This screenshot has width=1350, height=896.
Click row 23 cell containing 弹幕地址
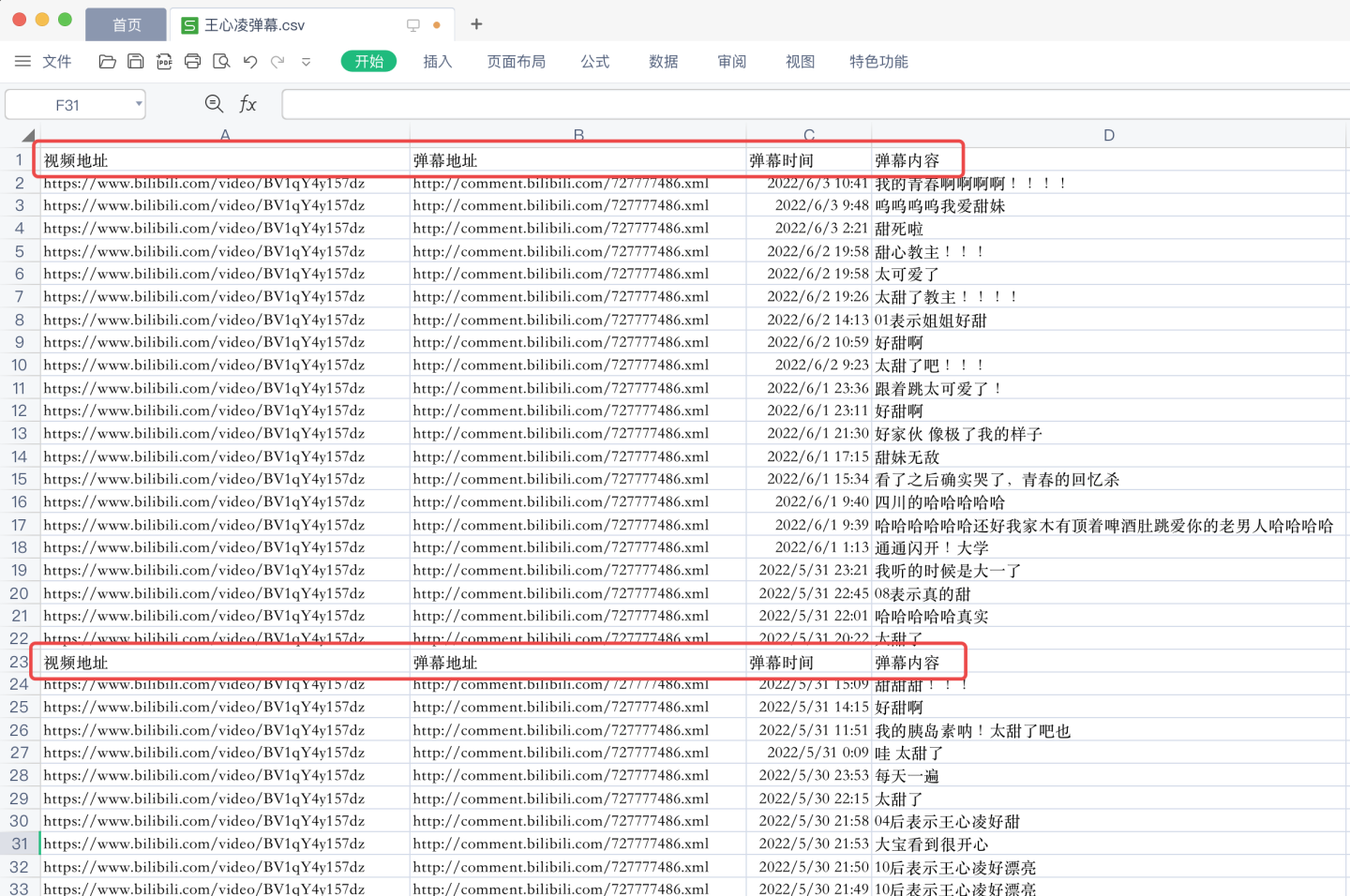(578, 663)
